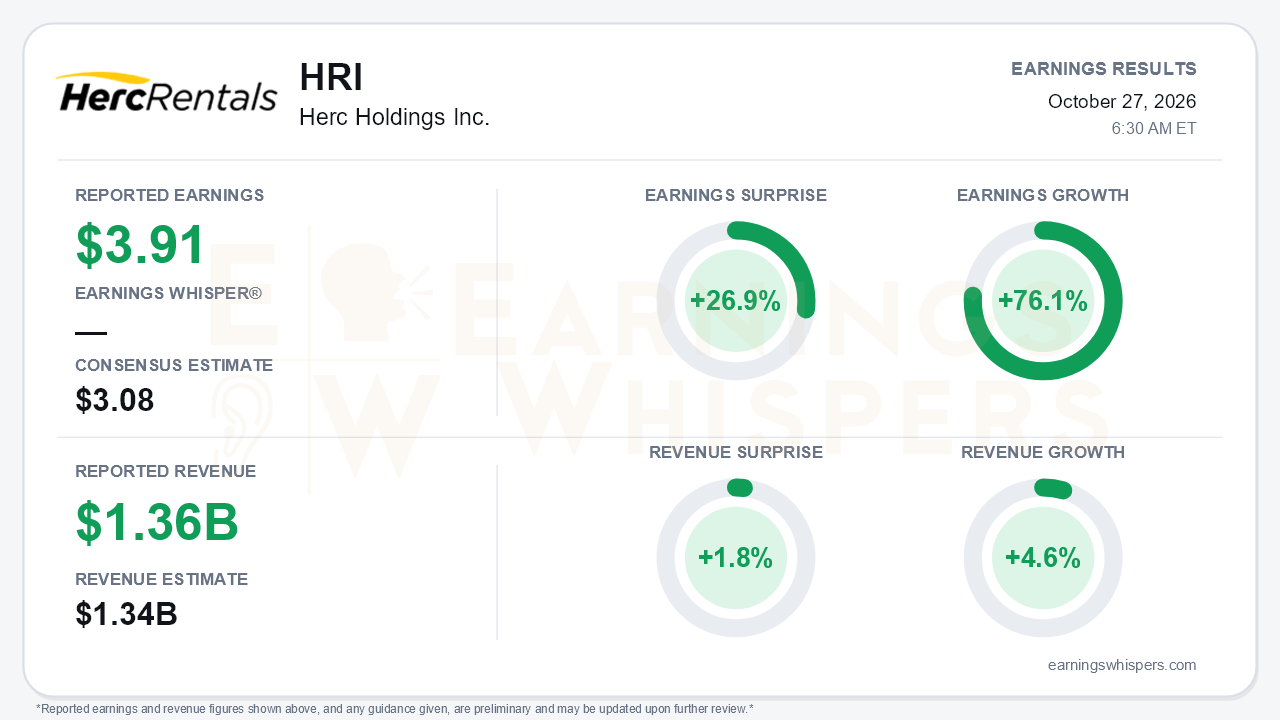Click the Herc Holdings Inc. company name

394,118
